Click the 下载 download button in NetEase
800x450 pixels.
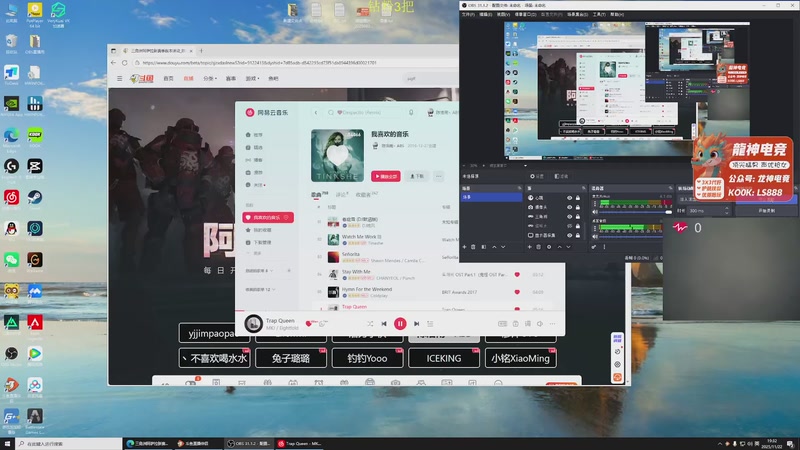click(417, 176)
